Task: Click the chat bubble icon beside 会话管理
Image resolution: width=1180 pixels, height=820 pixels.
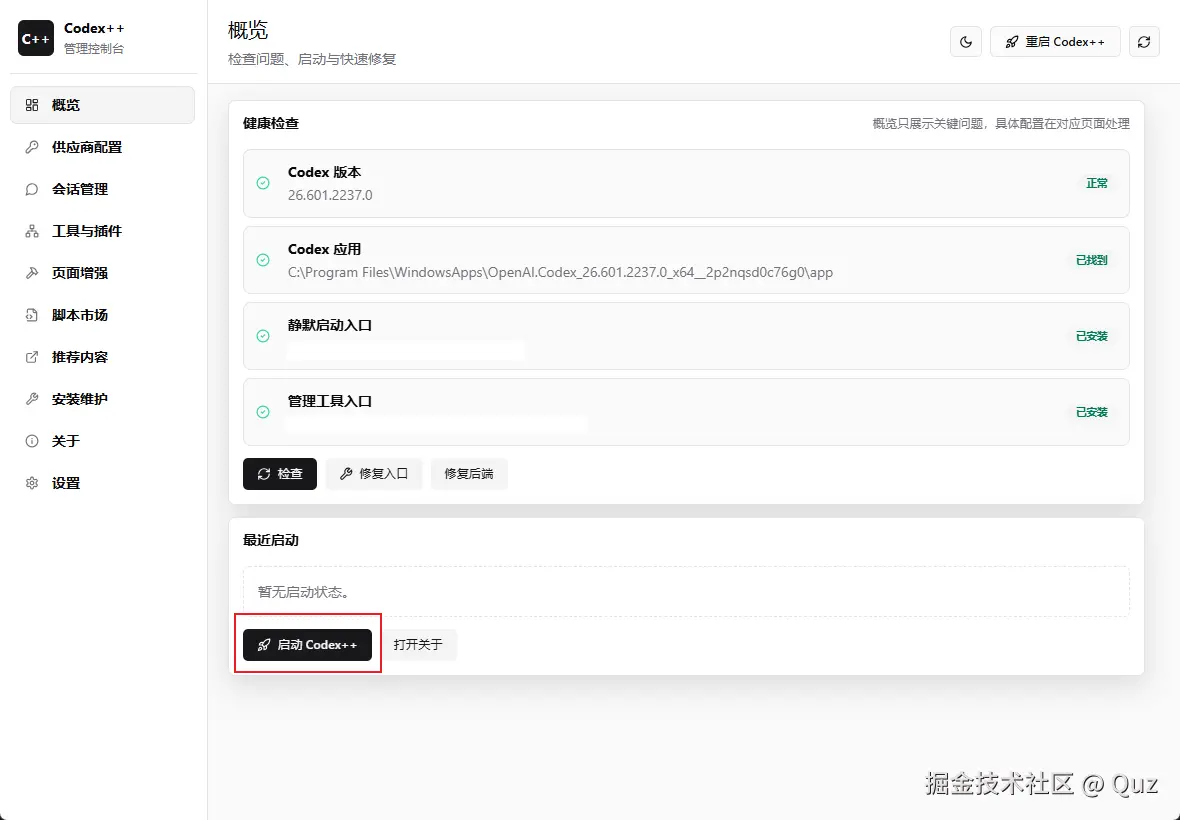Action: coord(32,190)
